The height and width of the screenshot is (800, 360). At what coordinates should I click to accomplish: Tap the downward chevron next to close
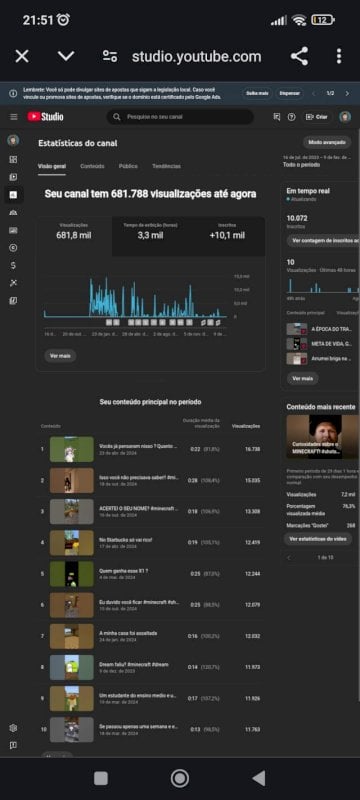point(66,56)
